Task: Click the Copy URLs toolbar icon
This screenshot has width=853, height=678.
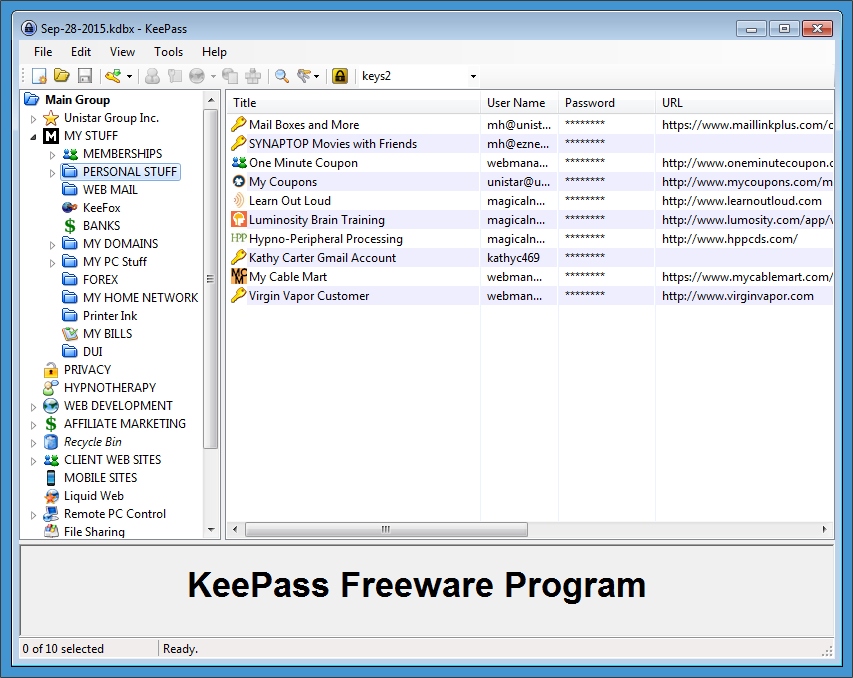Action: (x=230, y=76)
